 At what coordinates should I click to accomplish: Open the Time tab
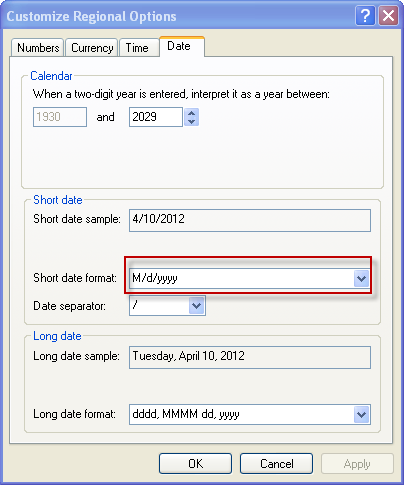(137, 48)
